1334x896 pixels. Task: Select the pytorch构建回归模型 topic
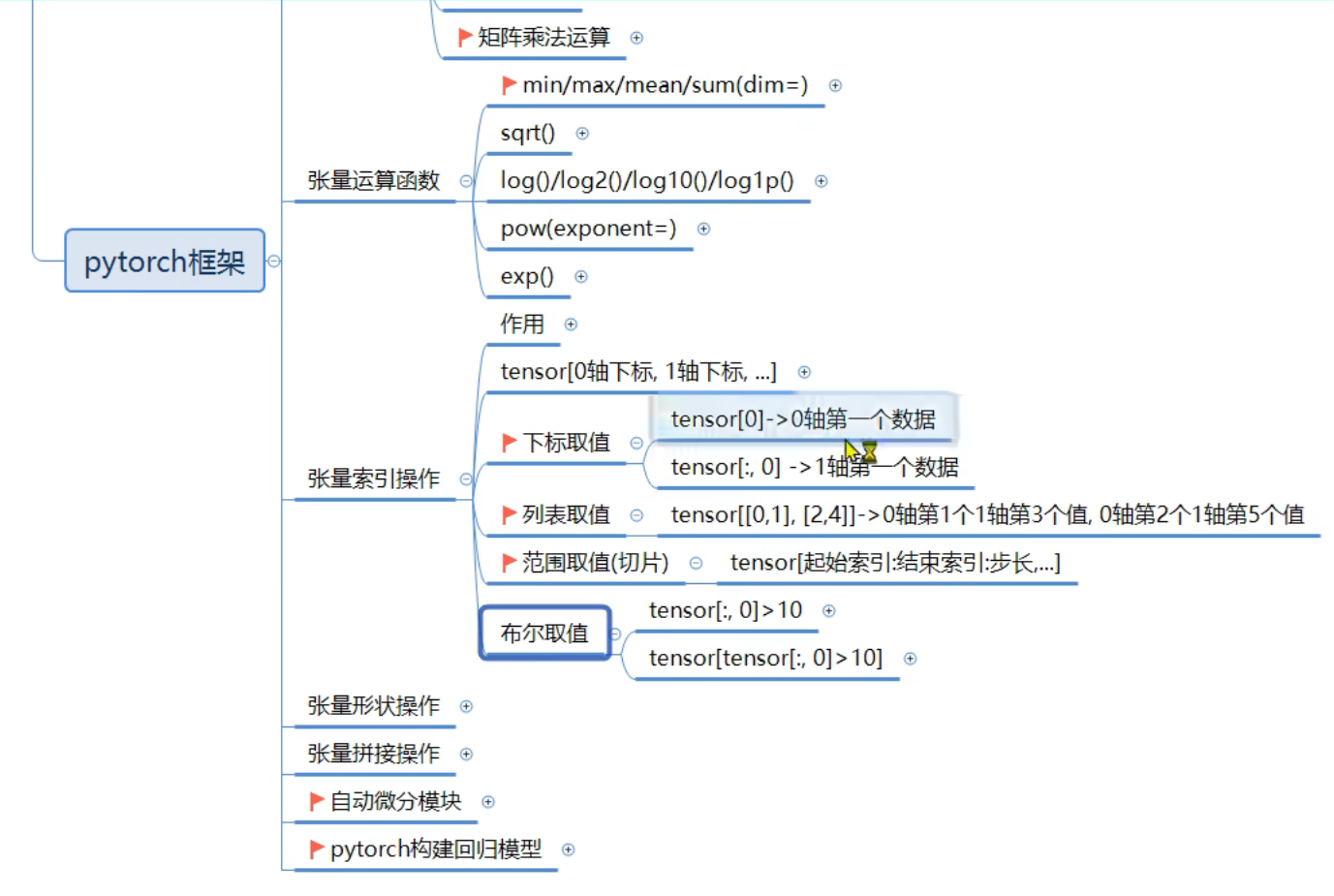click(436, 849)
